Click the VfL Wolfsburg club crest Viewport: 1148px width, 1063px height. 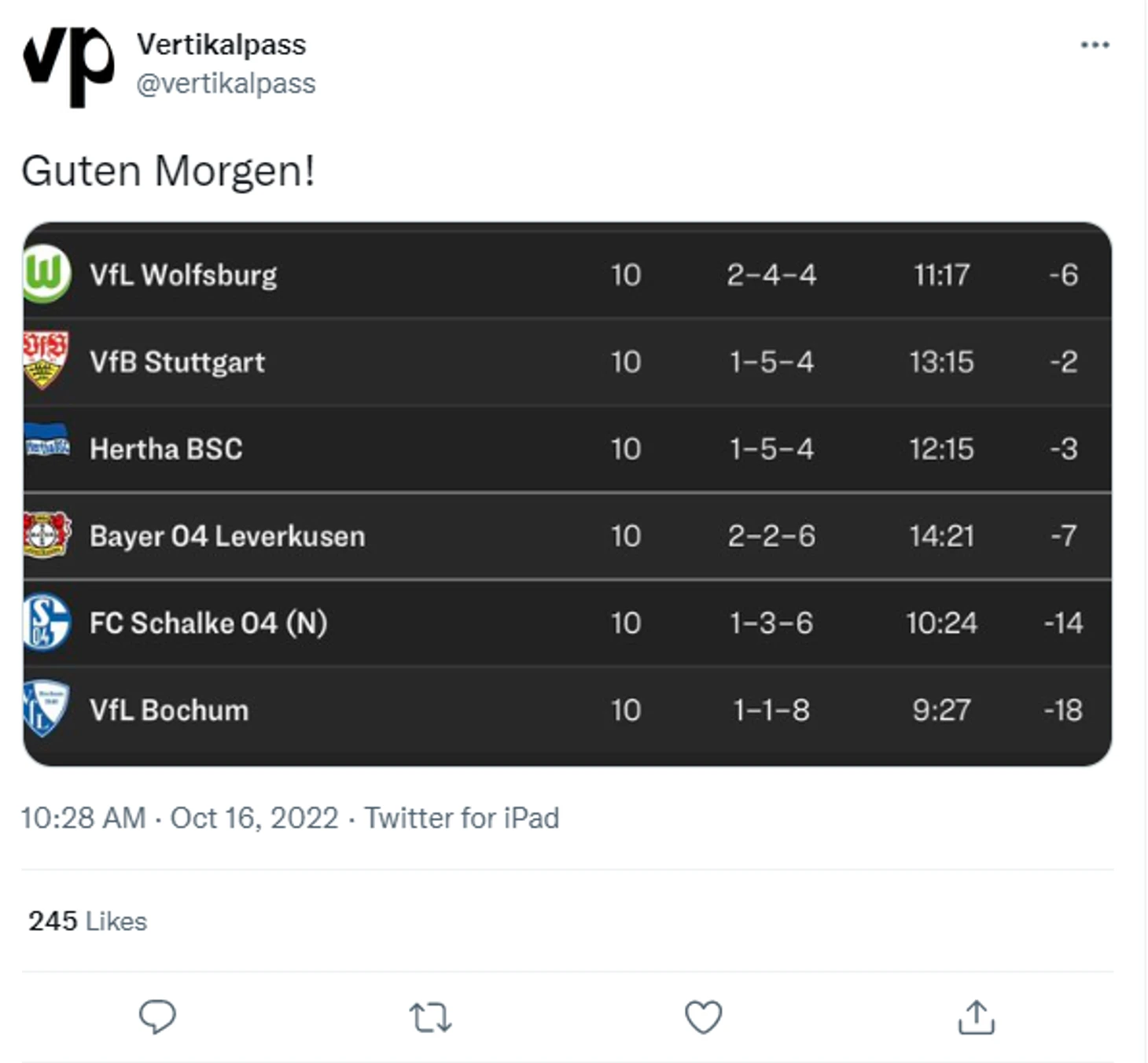point(46,274)
